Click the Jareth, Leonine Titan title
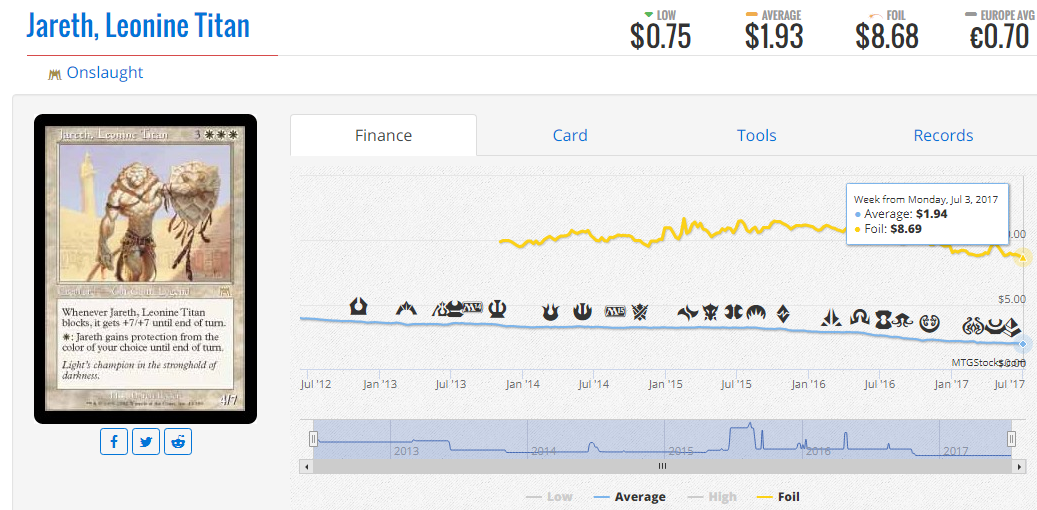 click(x=138, y=25)
